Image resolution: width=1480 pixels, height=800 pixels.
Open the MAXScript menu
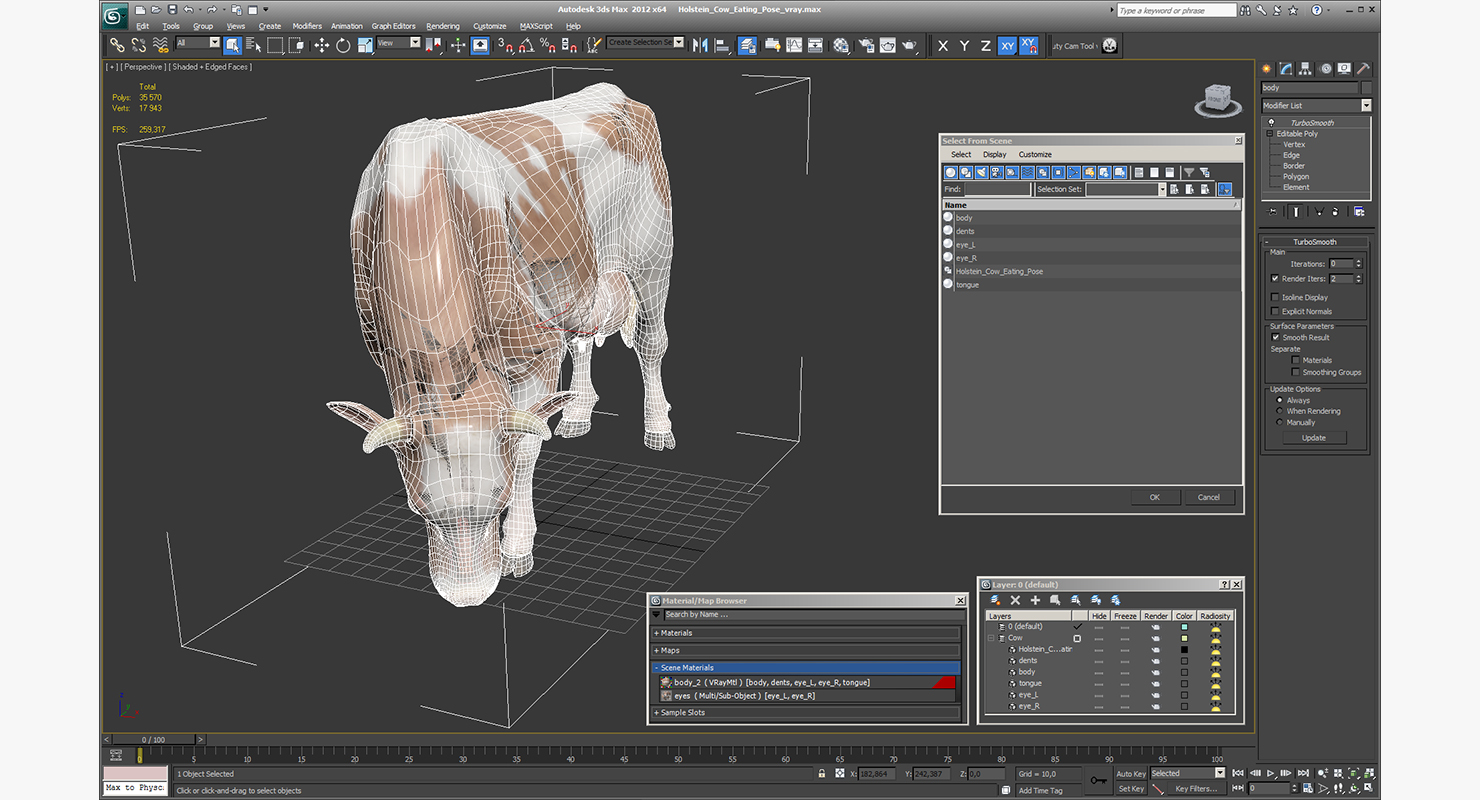coord(536,26)
